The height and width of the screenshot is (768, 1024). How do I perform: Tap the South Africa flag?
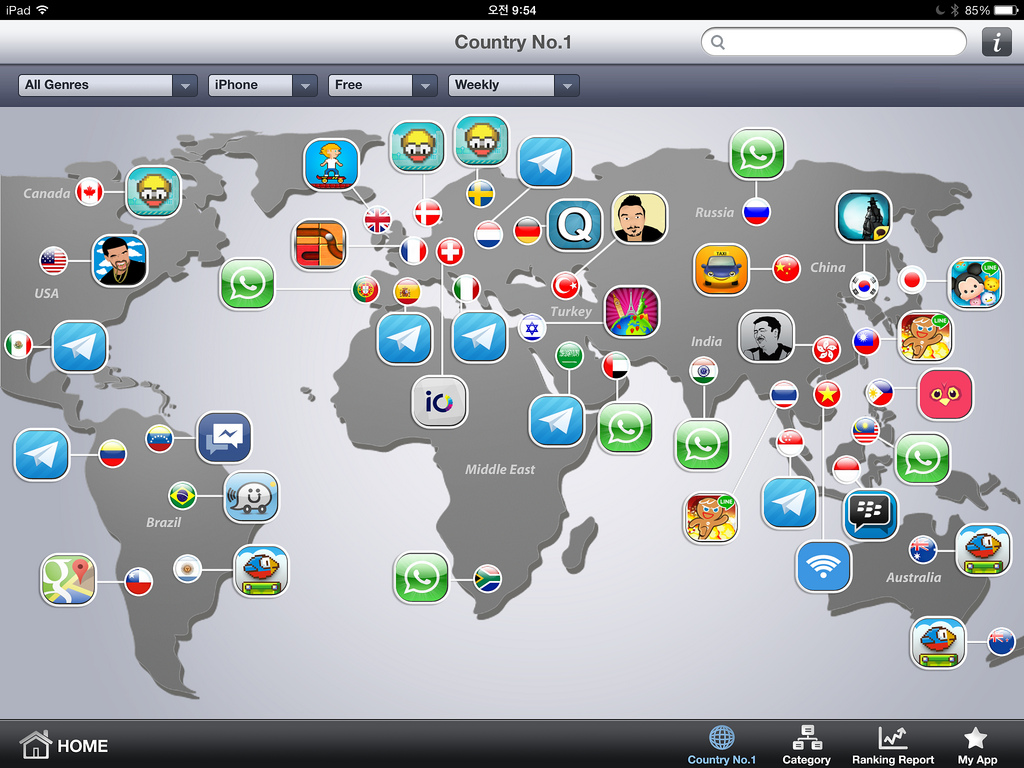click(487, 579)
